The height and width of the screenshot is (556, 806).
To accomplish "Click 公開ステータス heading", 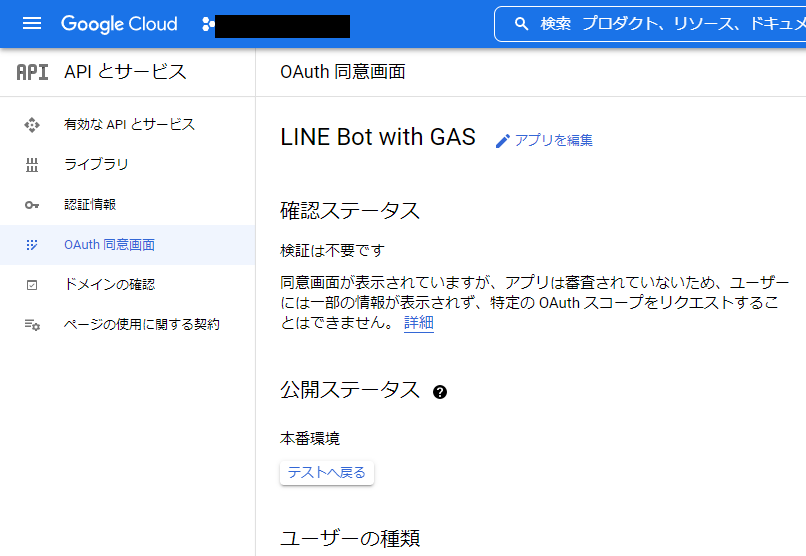I will (x=350, y=391).
